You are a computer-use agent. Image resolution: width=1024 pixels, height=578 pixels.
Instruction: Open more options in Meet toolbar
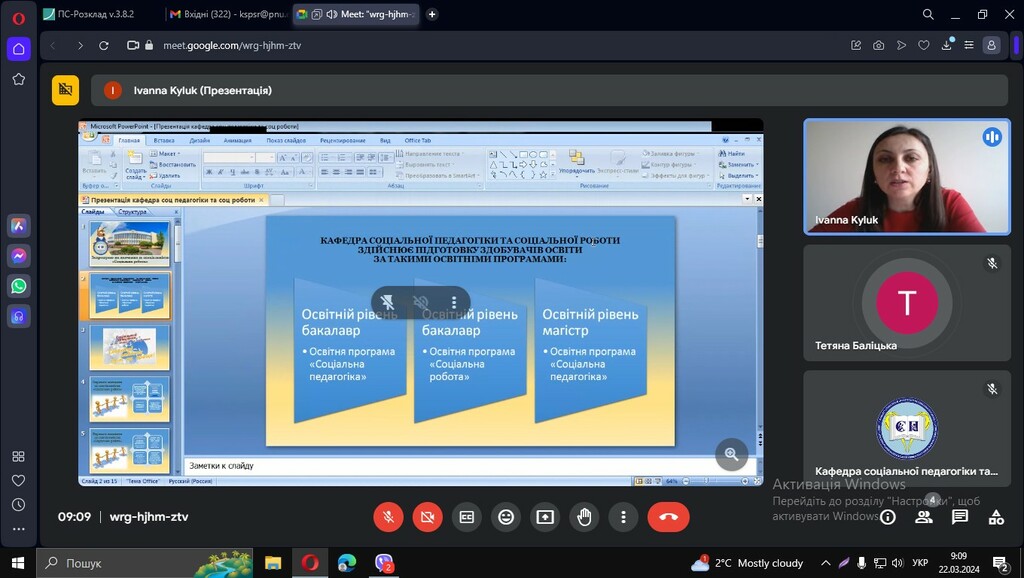(623, 517)
